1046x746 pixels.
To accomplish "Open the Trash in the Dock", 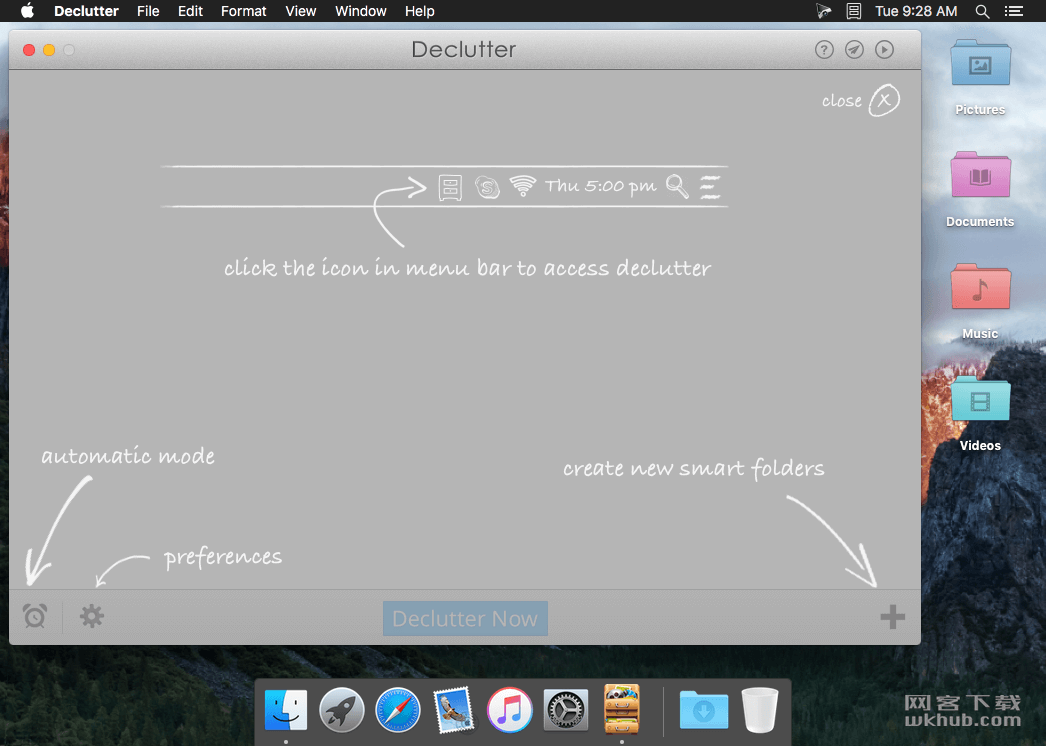I will 760,710.
